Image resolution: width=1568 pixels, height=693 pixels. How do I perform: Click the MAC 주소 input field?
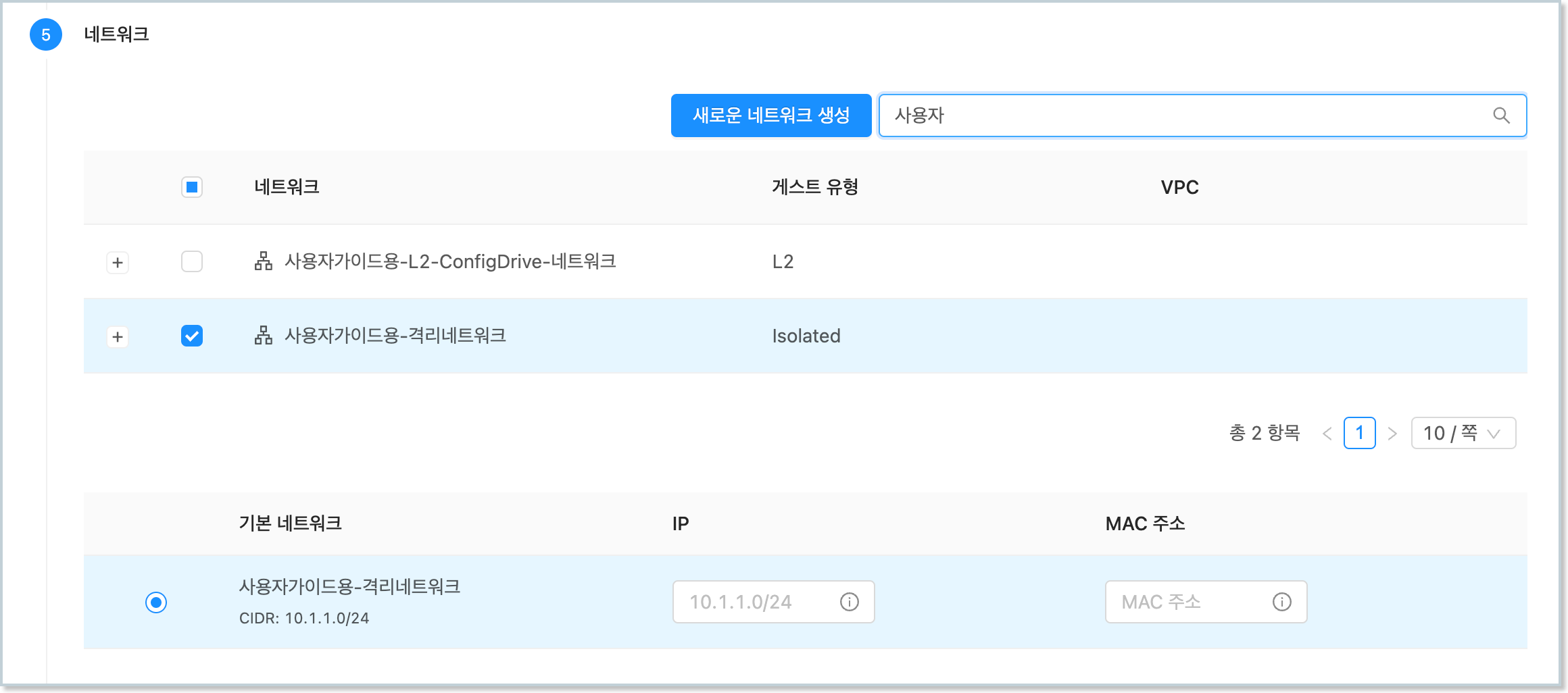1206,602
